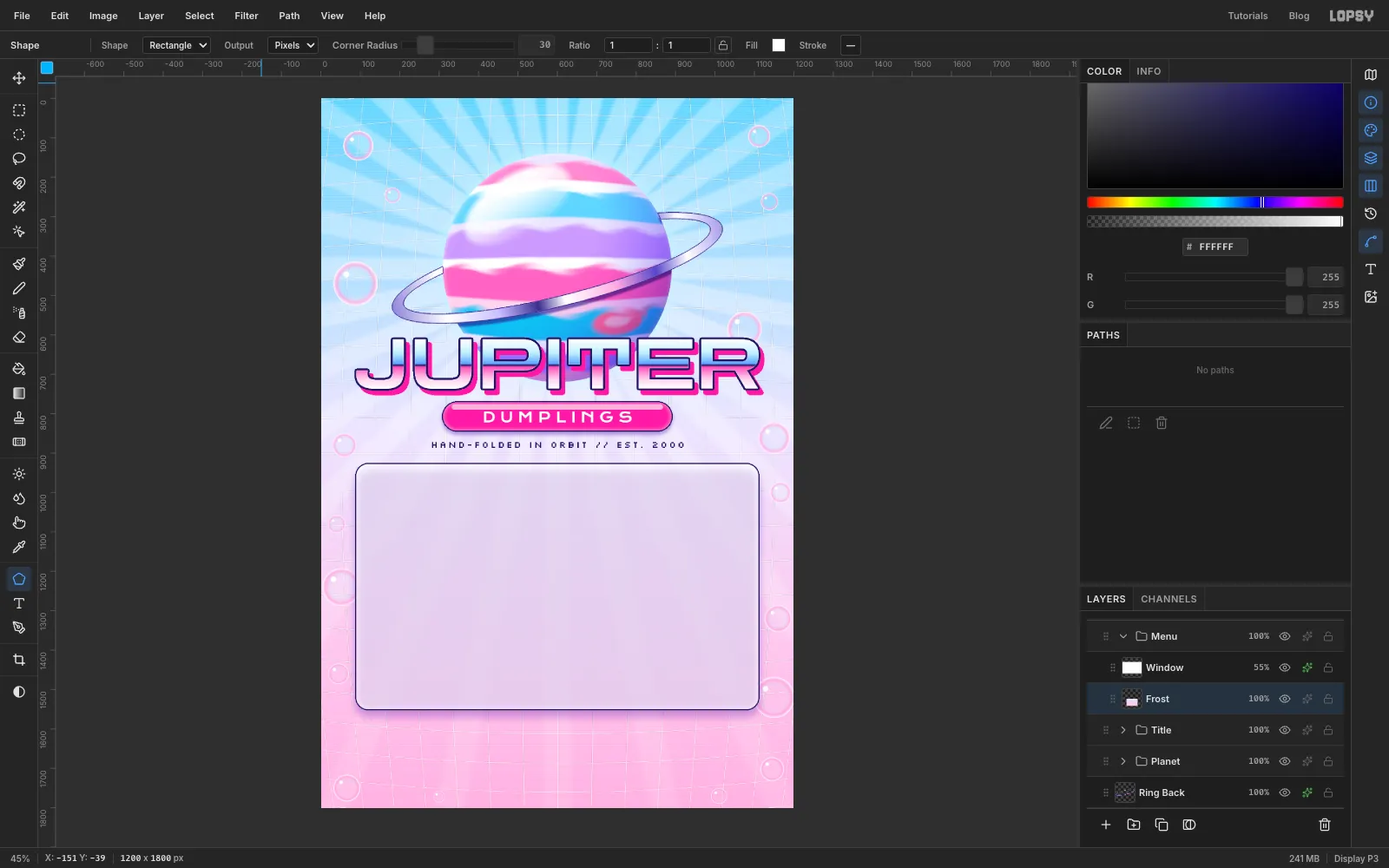Viewport: 1389px width, 868px height.
Task: Select the Lasso tool
Action: [19, 159]
